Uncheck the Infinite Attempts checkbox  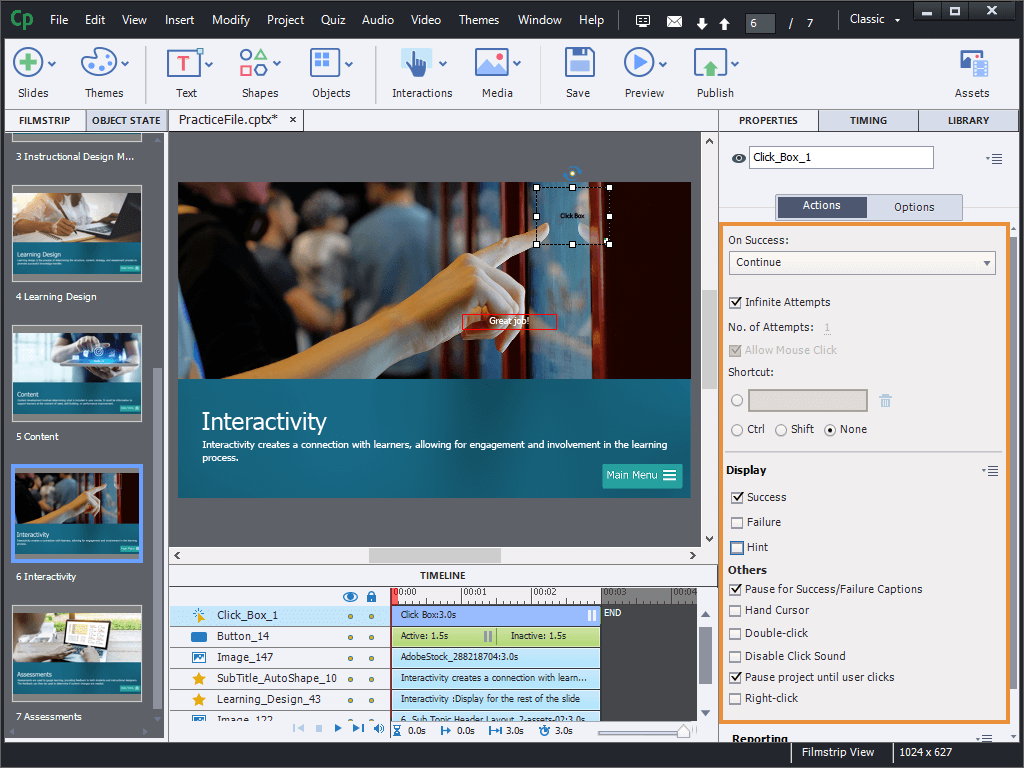737,302
